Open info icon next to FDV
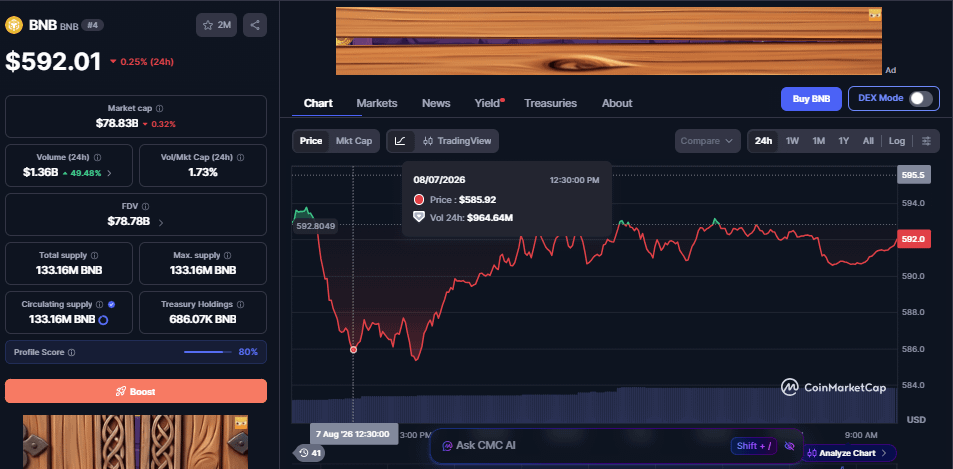 pyautogui.click(x=145, y=207)
